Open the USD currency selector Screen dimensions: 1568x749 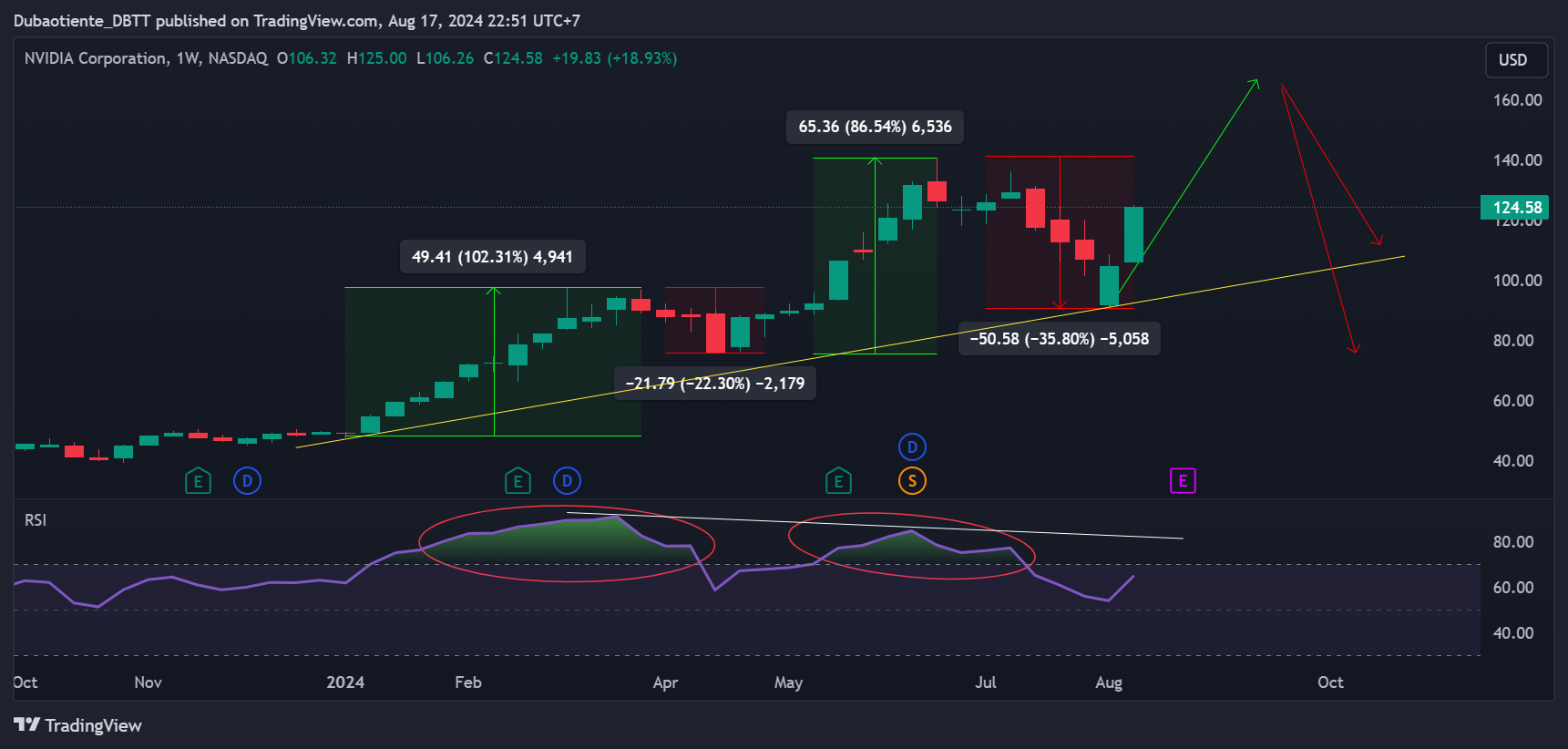[1516, 60]
